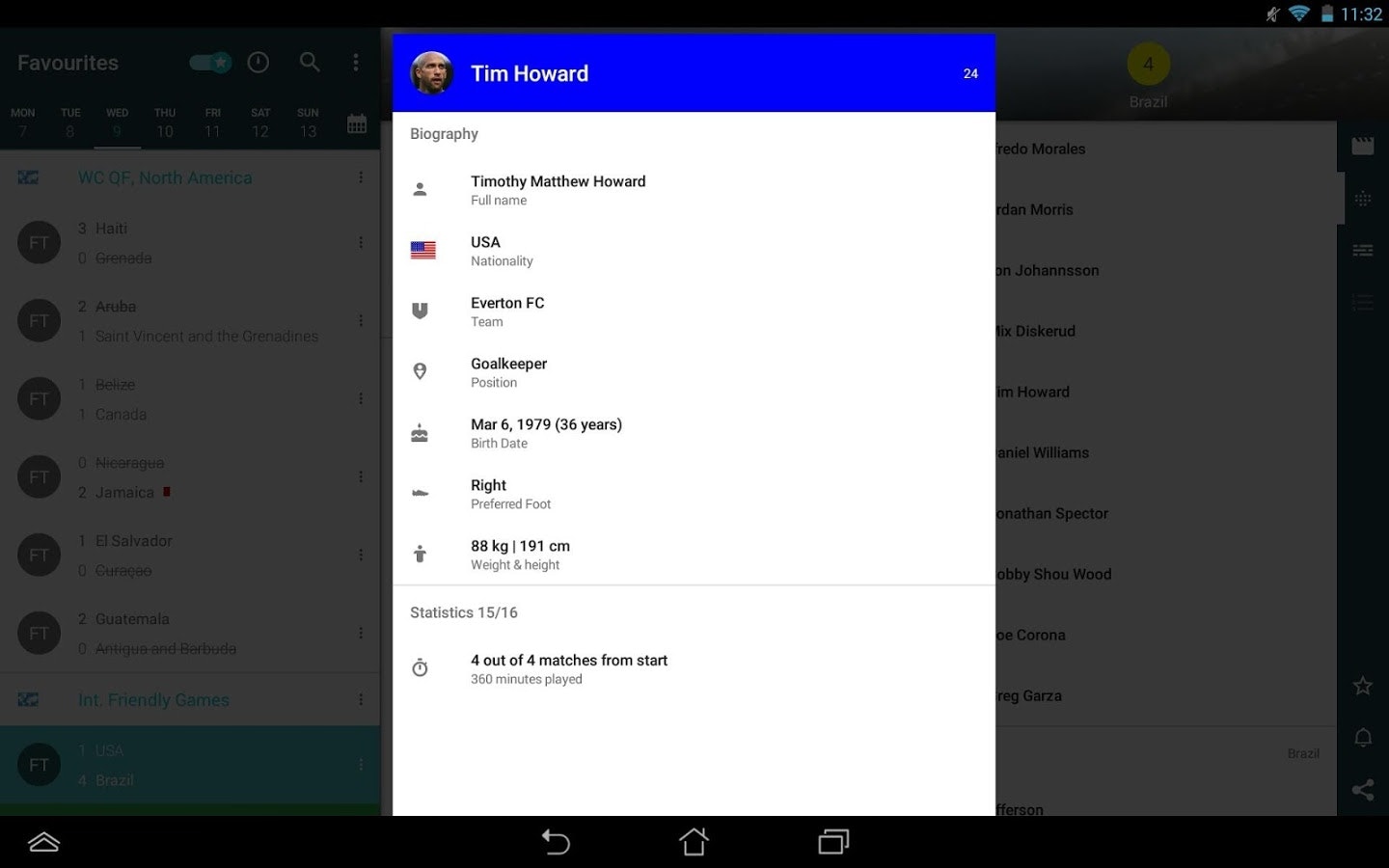Click the stopwatch statistics icon
Screen dimensions: 1389x868
click(420, 667)
